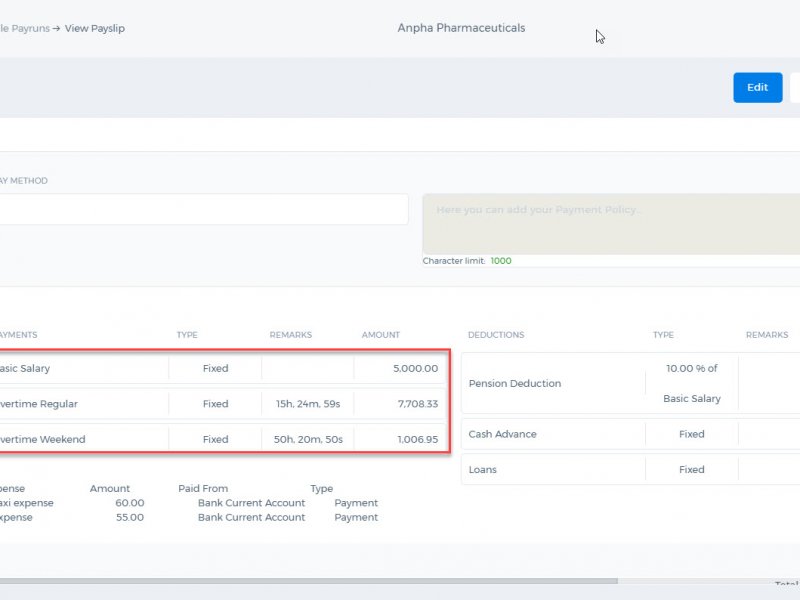
Task: Click the Anpha Pharmaceuticals company title
Action: coord(461,28)
